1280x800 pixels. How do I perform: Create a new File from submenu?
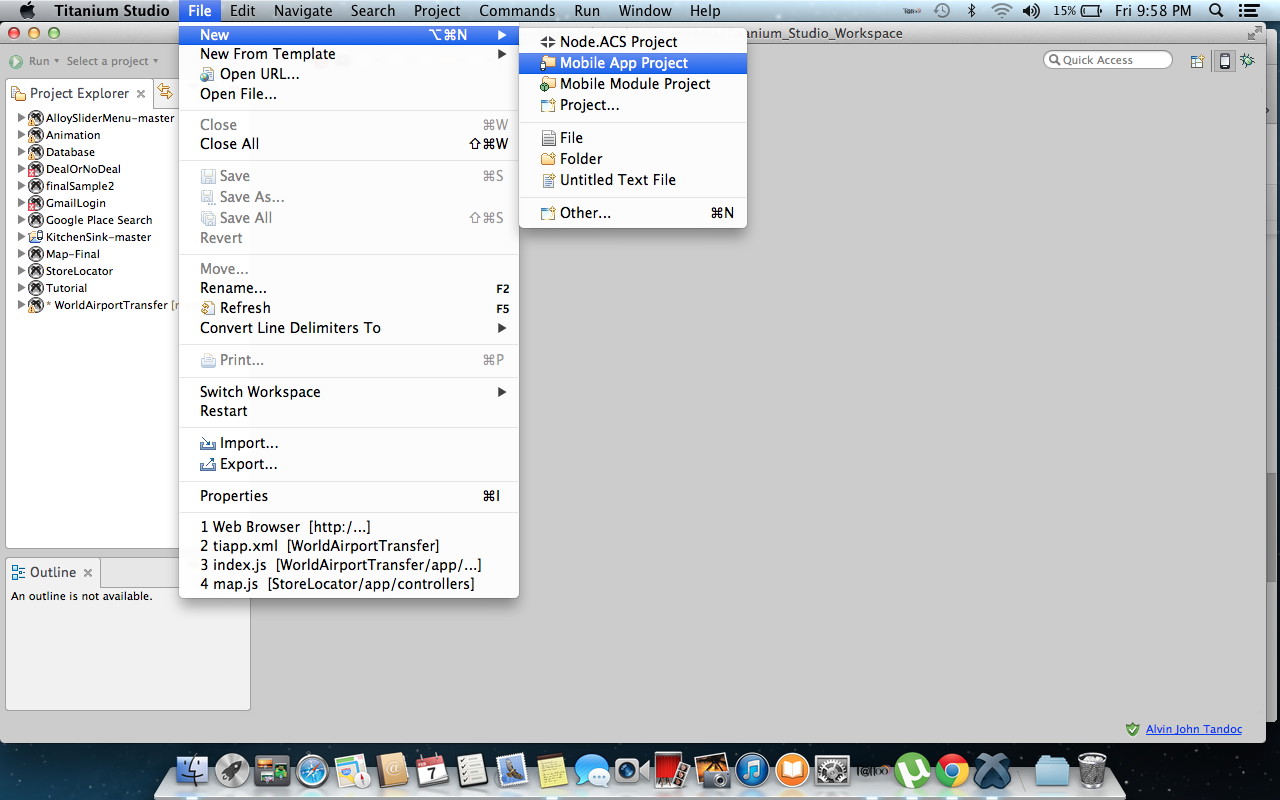coord(632,138)
